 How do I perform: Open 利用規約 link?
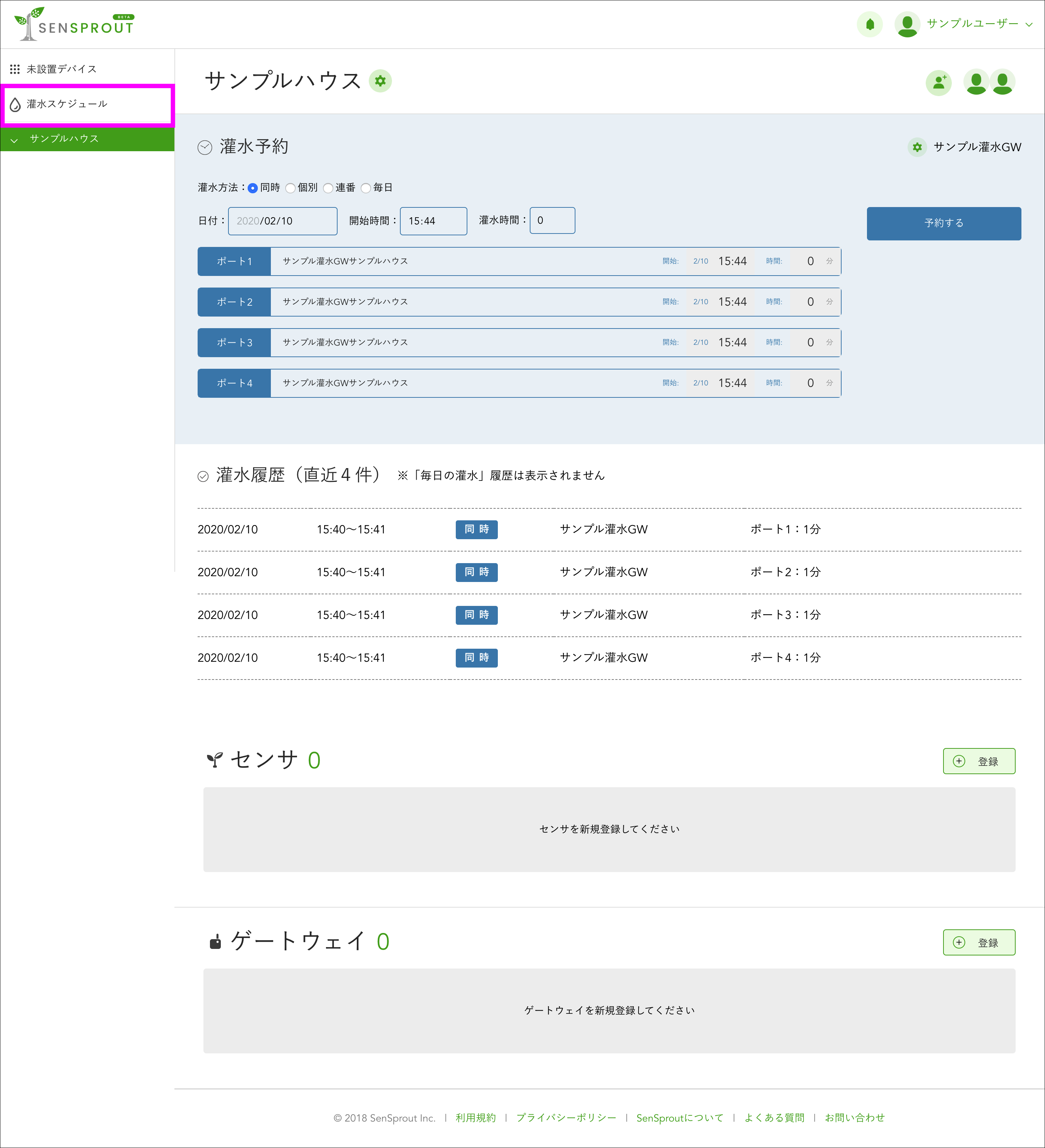click(x=475, y=1118)
